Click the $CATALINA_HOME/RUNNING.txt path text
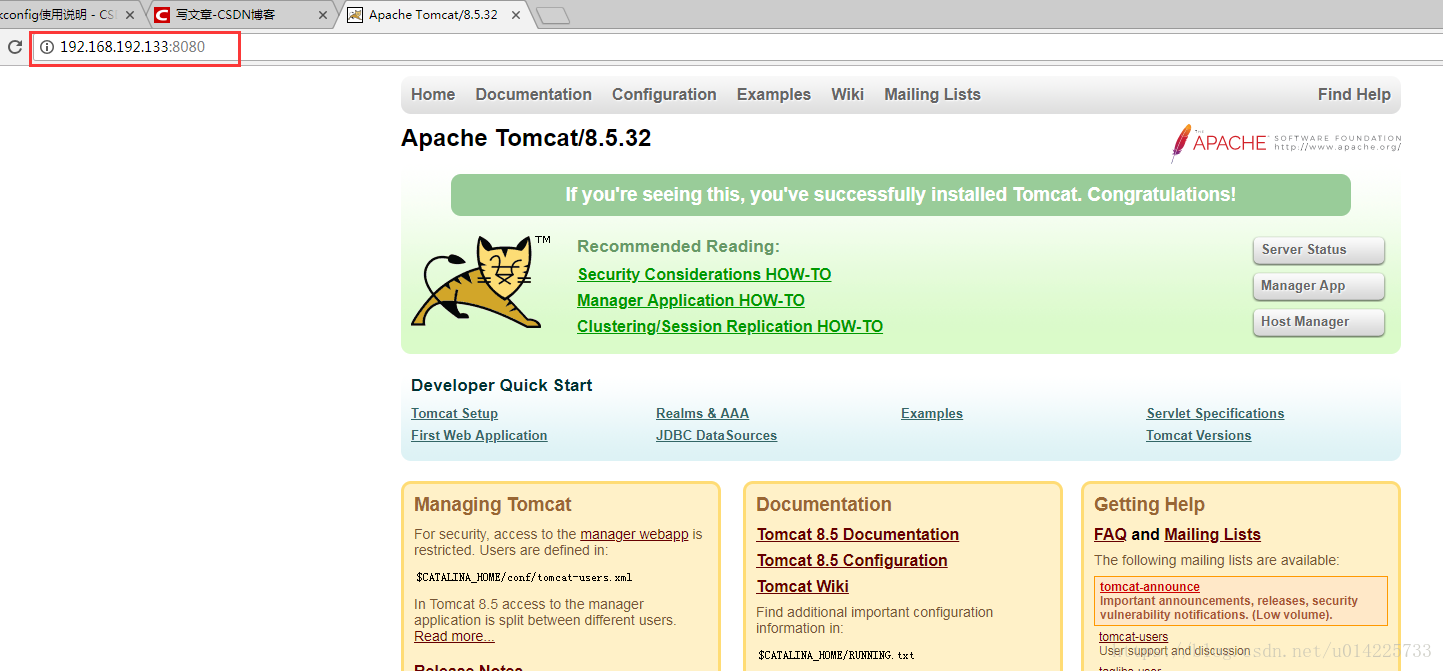Viewport: 1443px width, 671px height. (x=836, y=655)
